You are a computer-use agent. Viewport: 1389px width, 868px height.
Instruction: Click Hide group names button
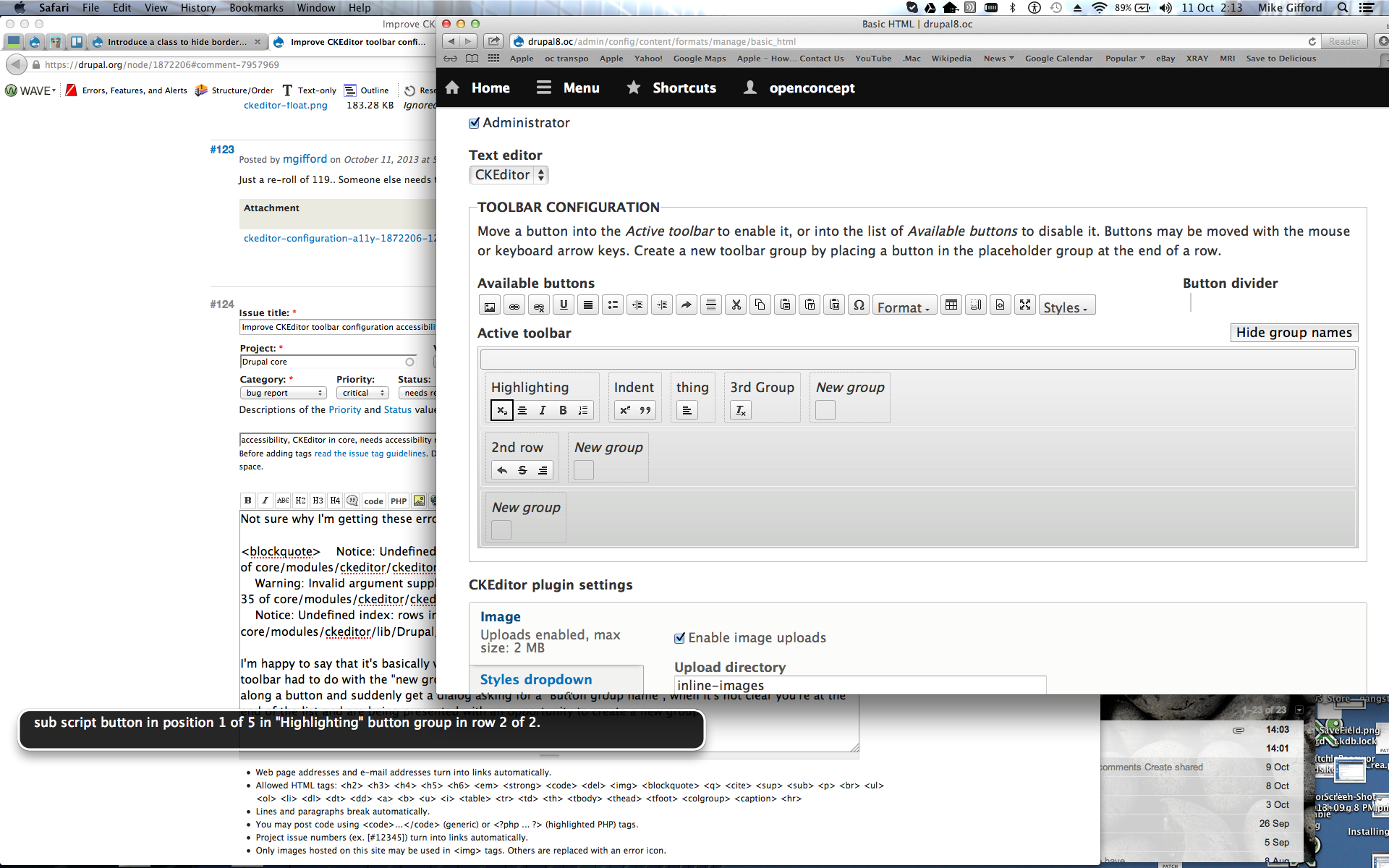click(1294, 332)
